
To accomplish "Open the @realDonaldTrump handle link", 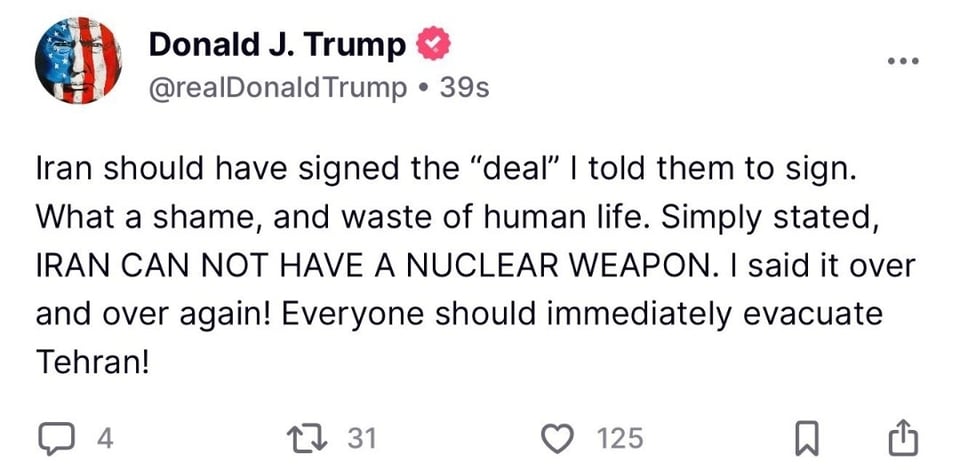I will tap(278, 88).
